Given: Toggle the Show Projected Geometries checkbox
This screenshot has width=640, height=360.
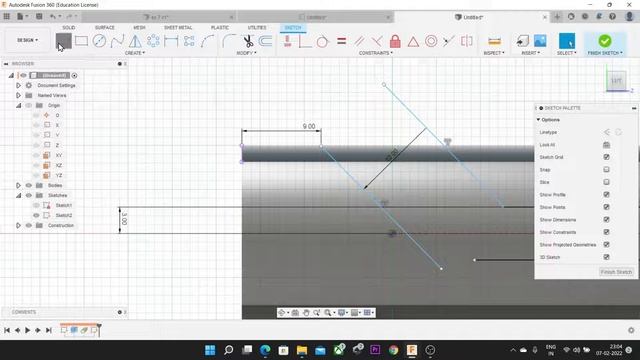Looking at the screenshot, I should tap(606, 244).
